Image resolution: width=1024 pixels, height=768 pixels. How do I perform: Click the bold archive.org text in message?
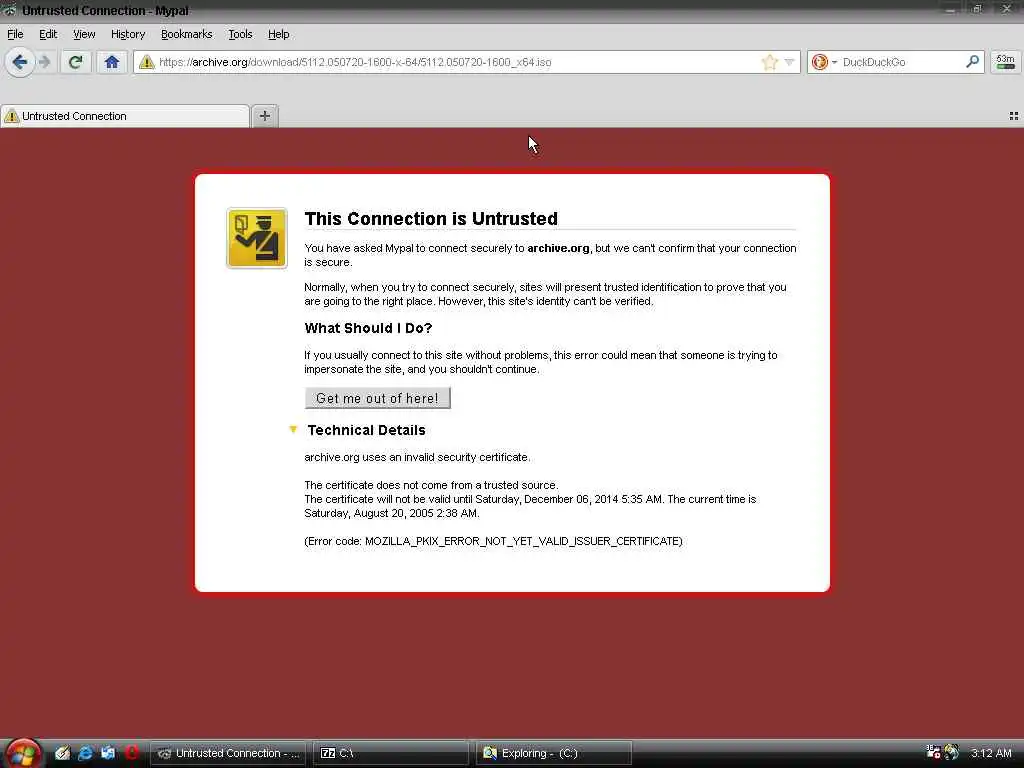click(x=558, y=248)
